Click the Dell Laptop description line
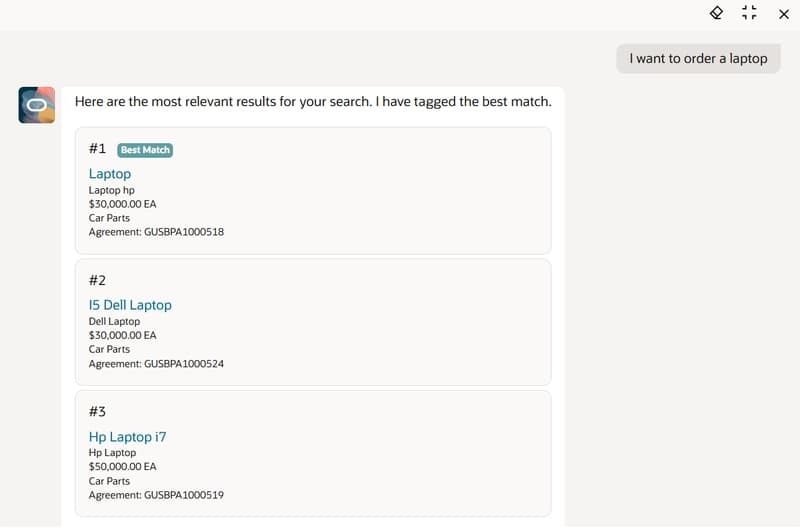Screen dimensions: 800x529 [114, 321]
